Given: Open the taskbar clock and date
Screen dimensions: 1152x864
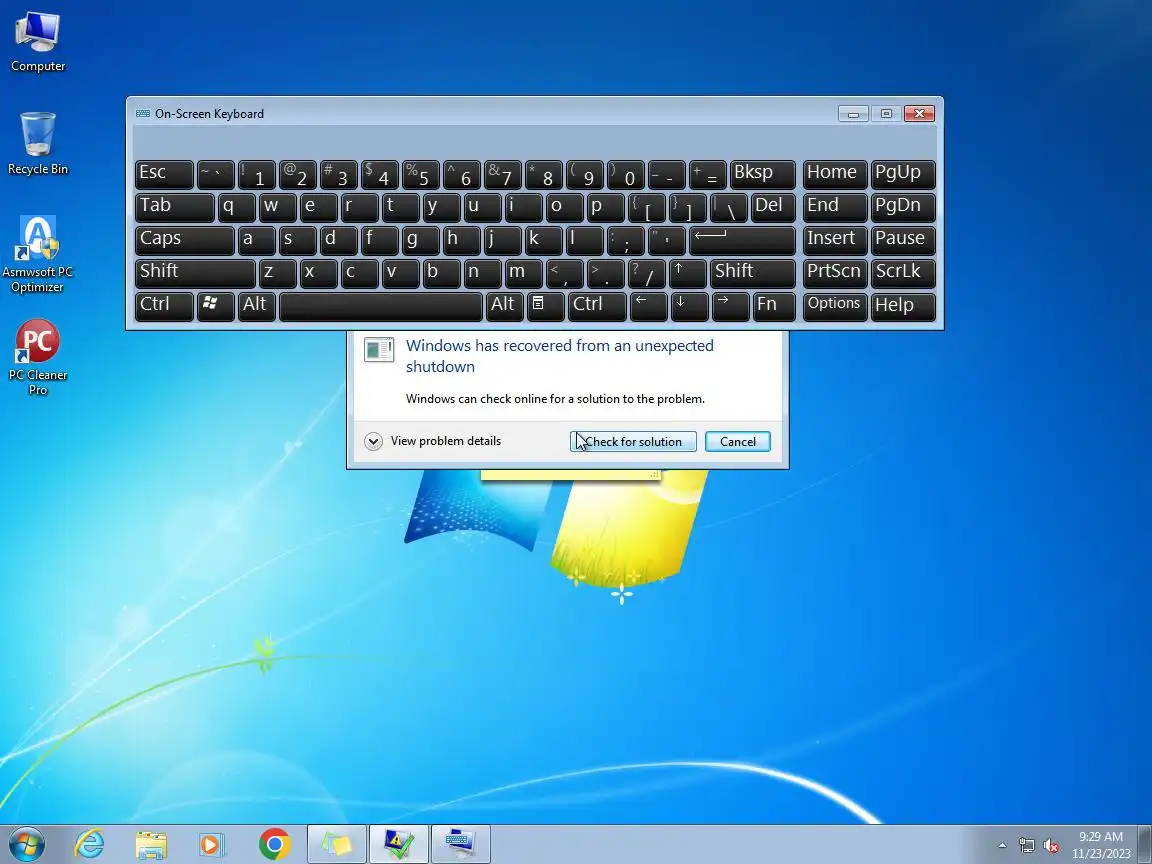Looking at the screenshot, I should 1101,845.
